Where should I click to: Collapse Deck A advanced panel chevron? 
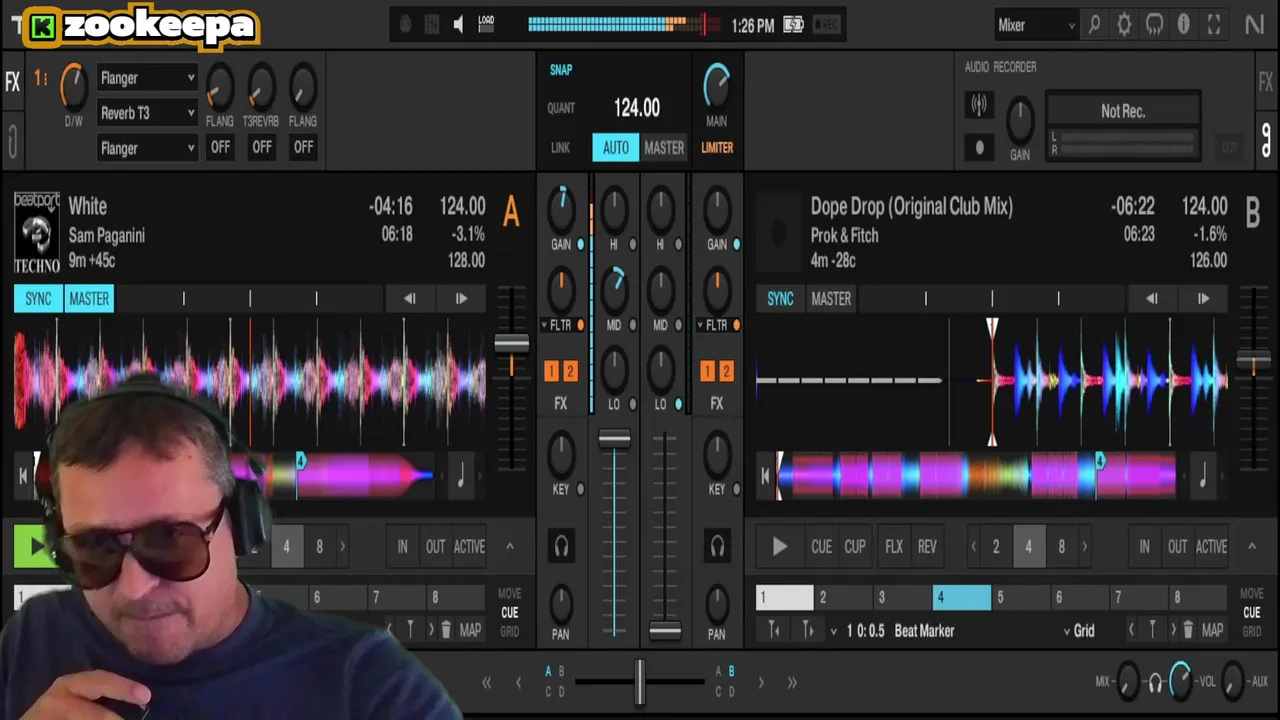(509, 546)
